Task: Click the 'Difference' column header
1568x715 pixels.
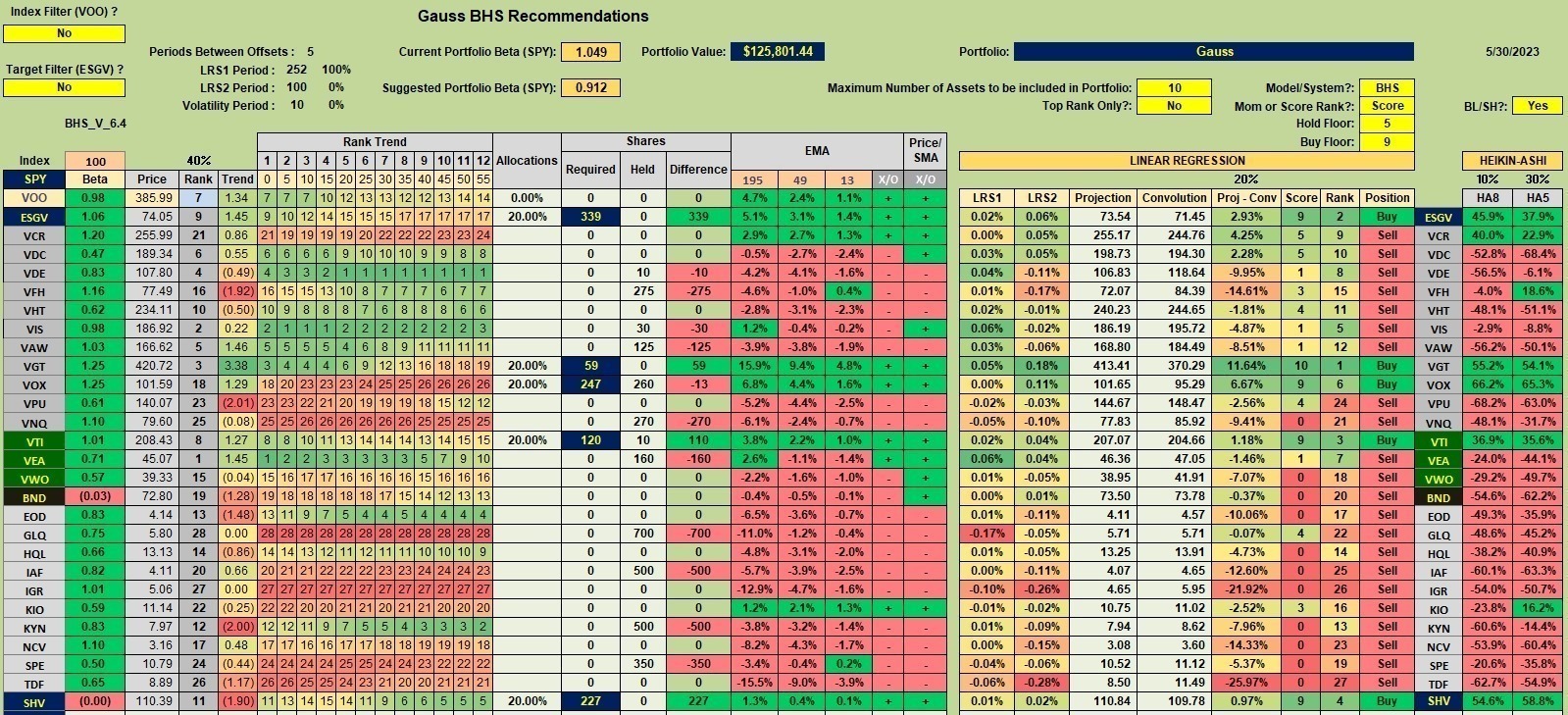Action: coord(698,170)
